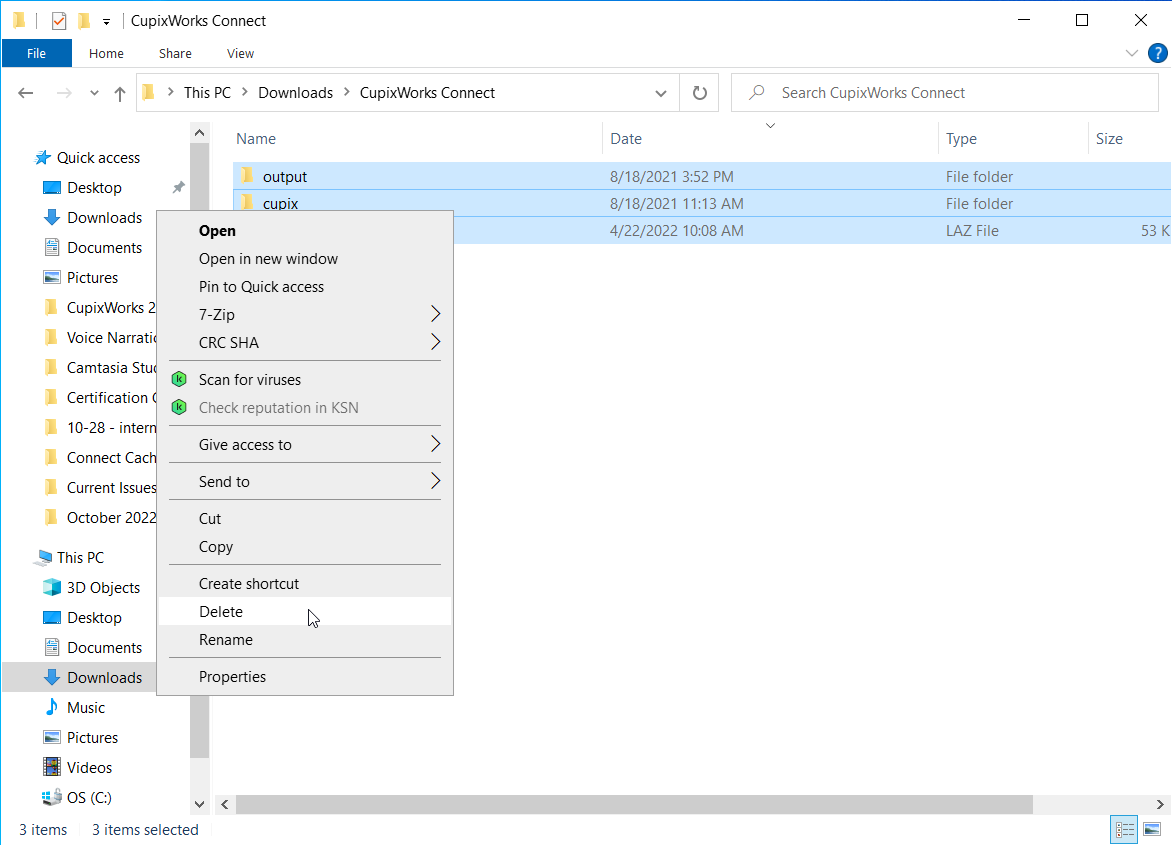
Task: Click the This PC computer icon
Action: coord(43,557)
